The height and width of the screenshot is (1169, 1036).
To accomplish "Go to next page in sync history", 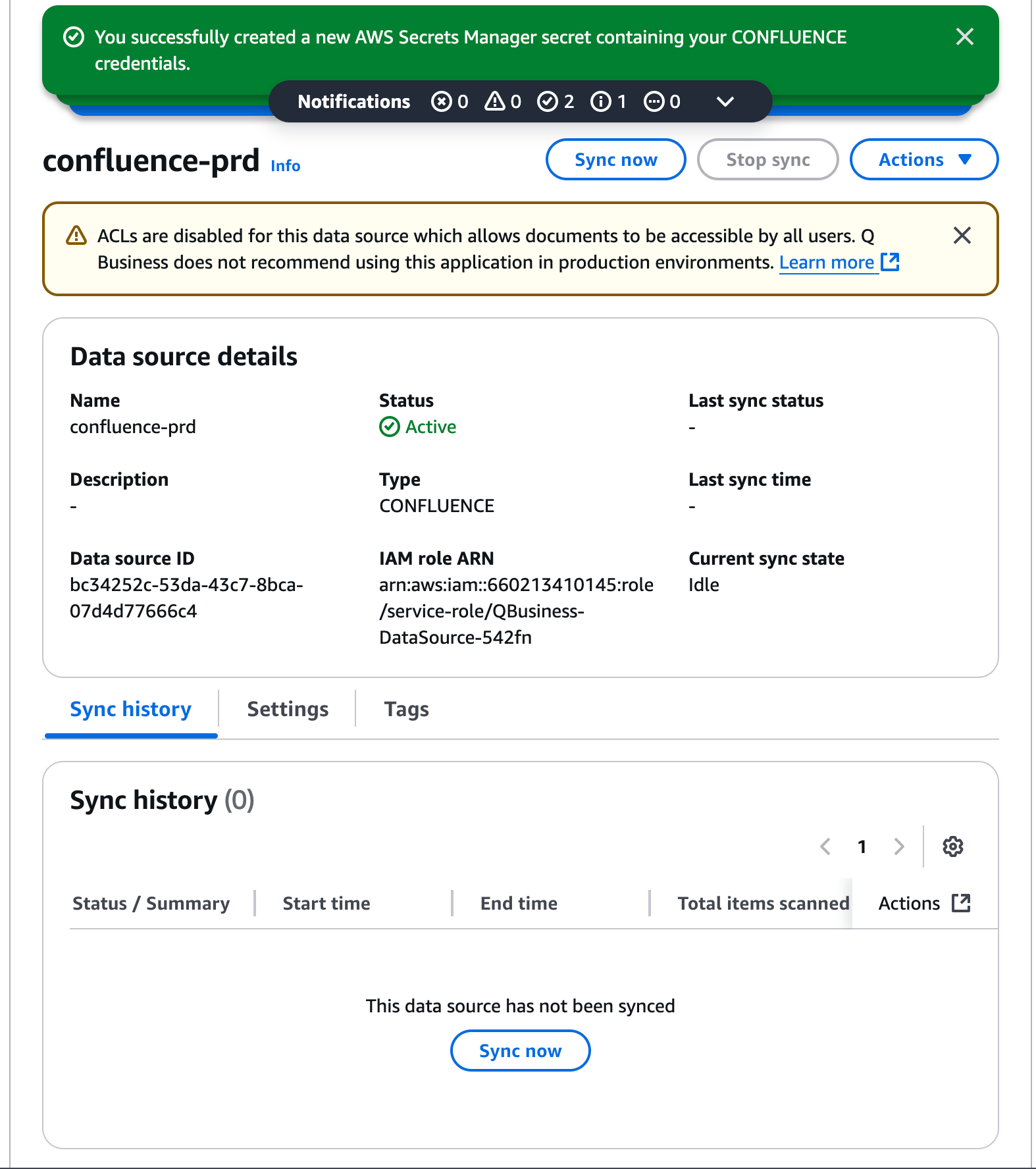I will click(x=899, y=846).
